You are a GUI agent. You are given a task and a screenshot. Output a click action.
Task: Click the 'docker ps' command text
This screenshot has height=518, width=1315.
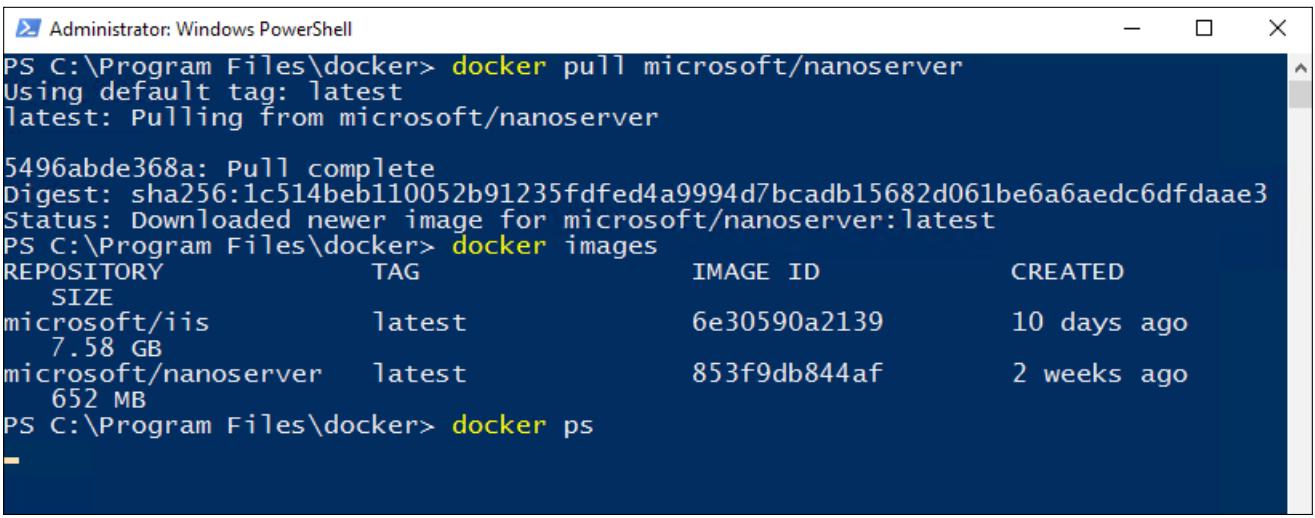(522, 427)
